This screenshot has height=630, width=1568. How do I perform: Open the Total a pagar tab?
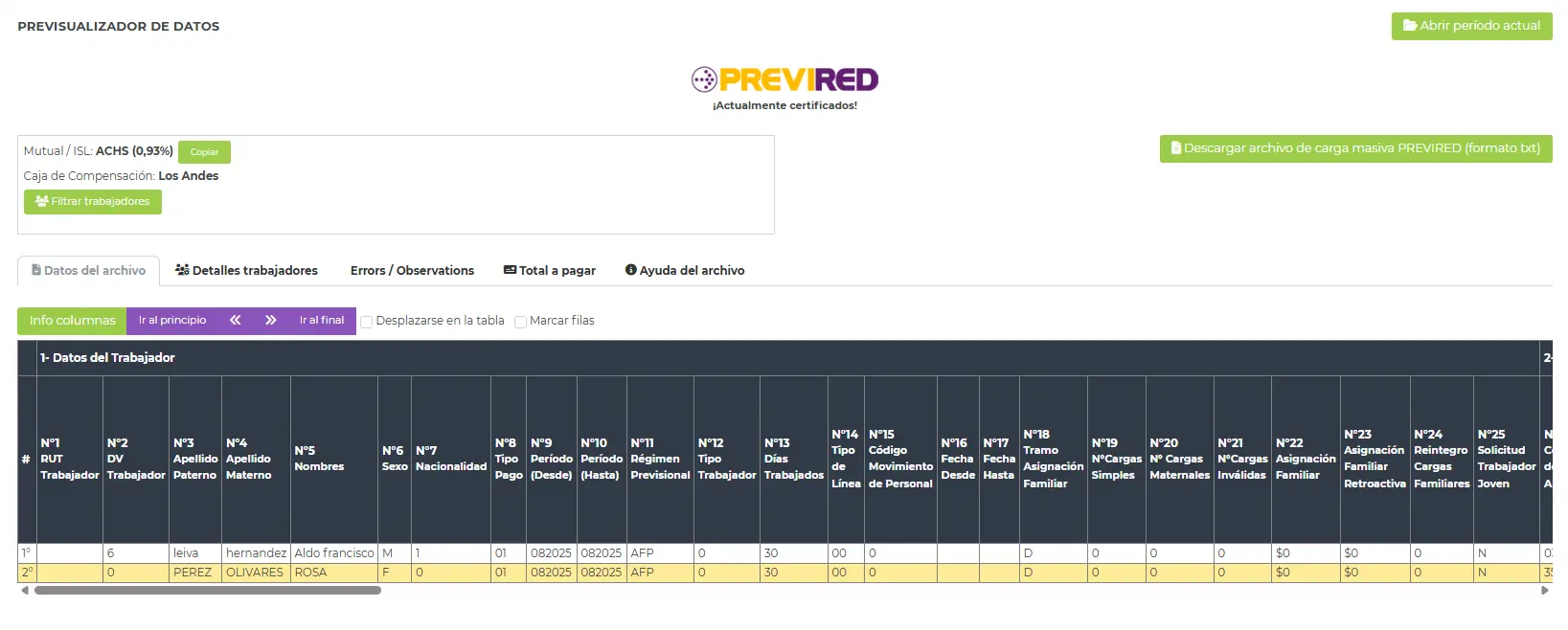[550, 271]
